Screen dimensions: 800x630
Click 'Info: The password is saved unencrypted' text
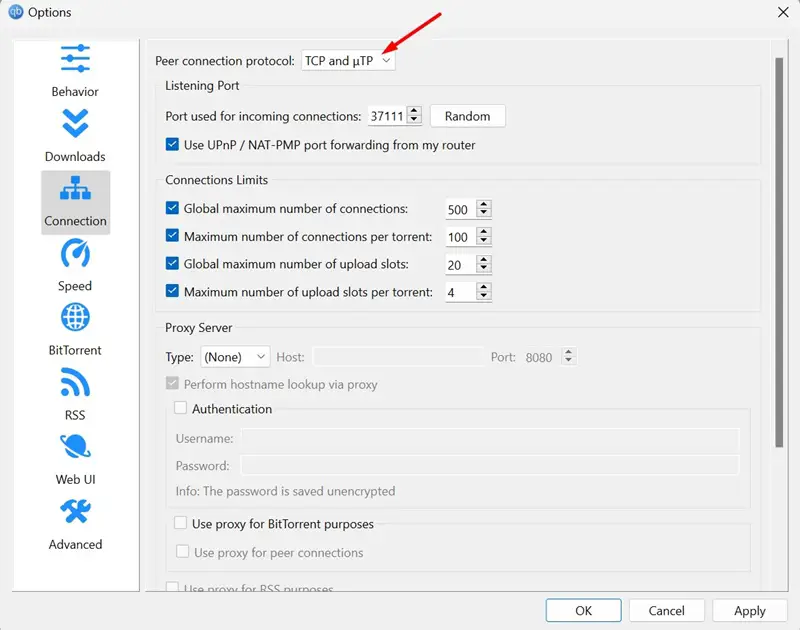tap(285, 491)
